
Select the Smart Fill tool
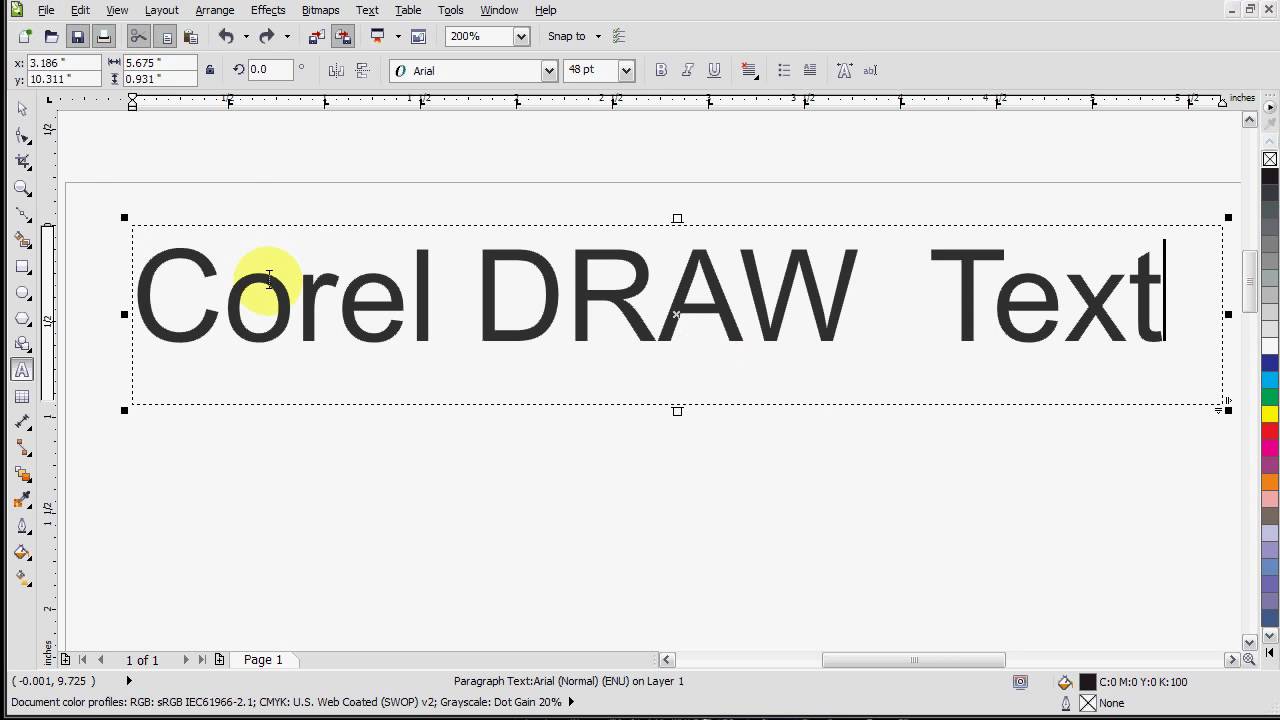[x=22, y=240]
